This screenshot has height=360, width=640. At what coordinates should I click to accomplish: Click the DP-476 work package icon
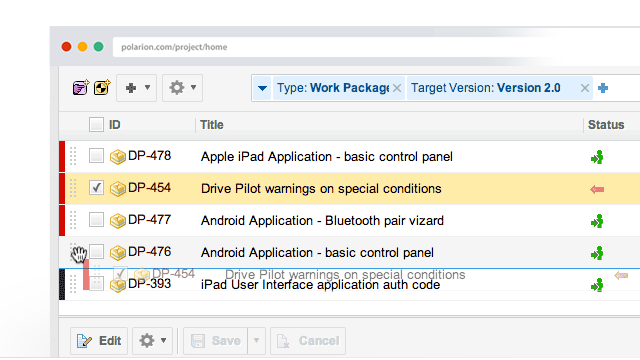coord(118,253)
